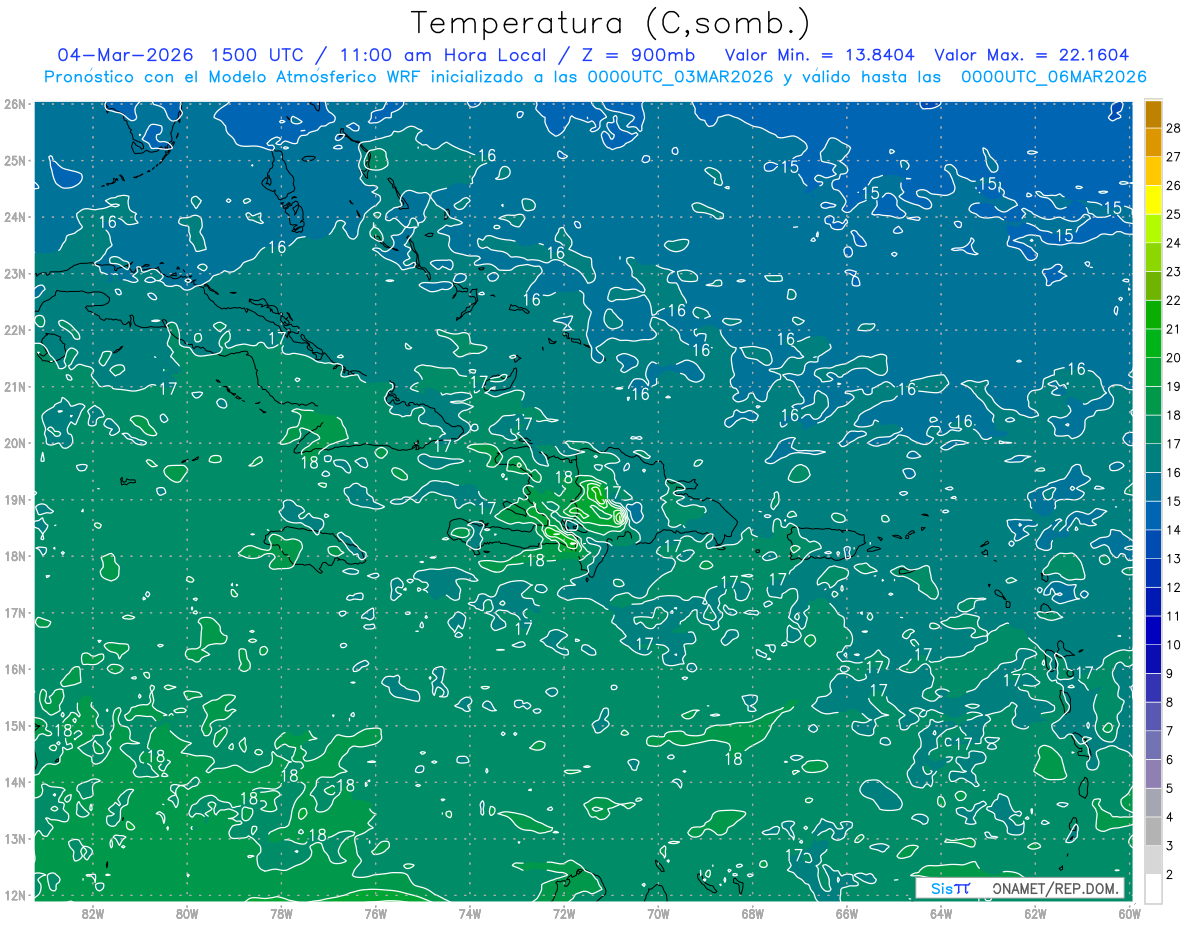Click the "68W" longitude label

point(752,913)
